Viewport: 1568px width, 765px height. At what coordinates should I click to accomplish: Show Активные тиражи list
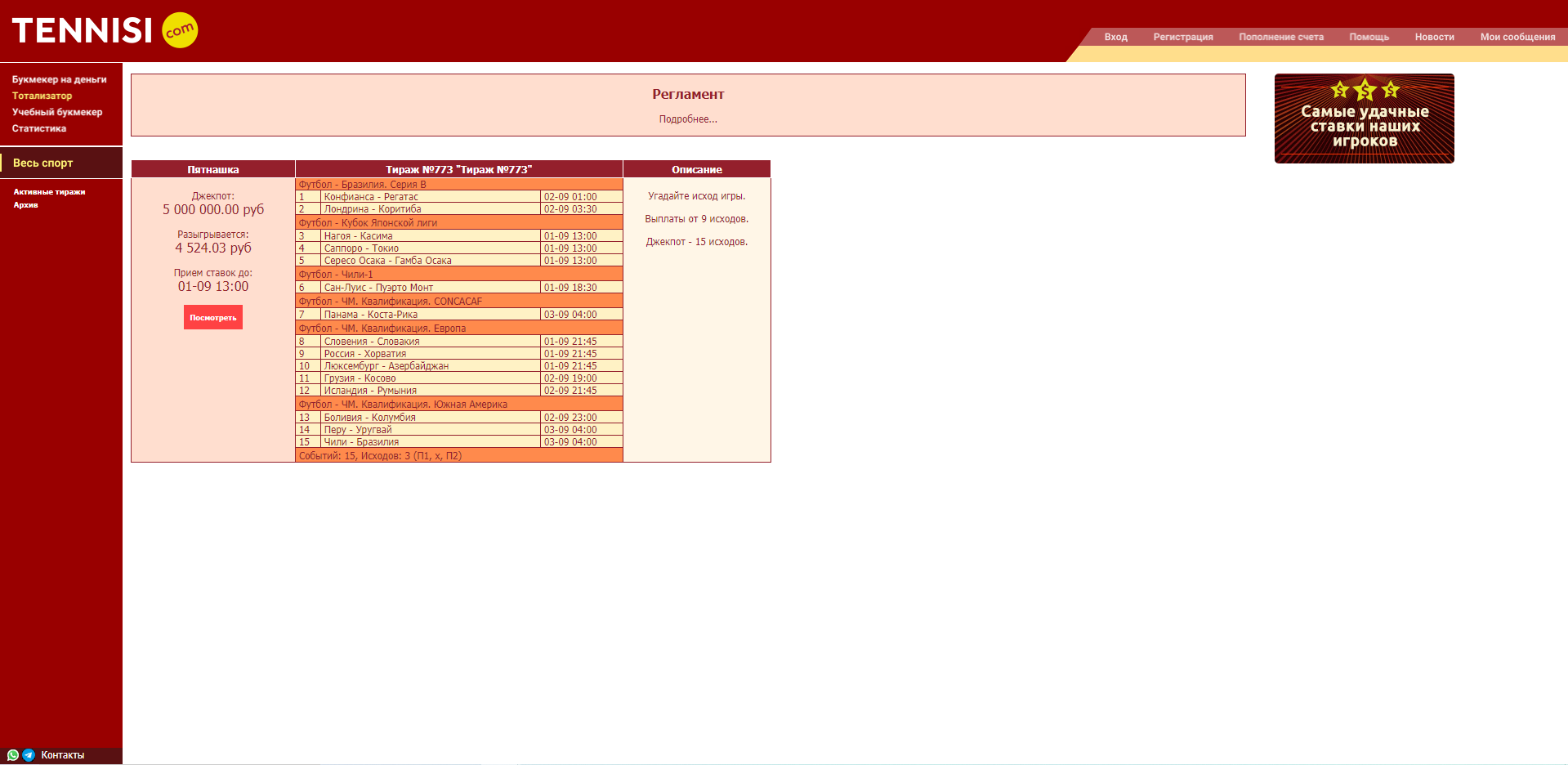pyautogui.click(x=49, y=192)
